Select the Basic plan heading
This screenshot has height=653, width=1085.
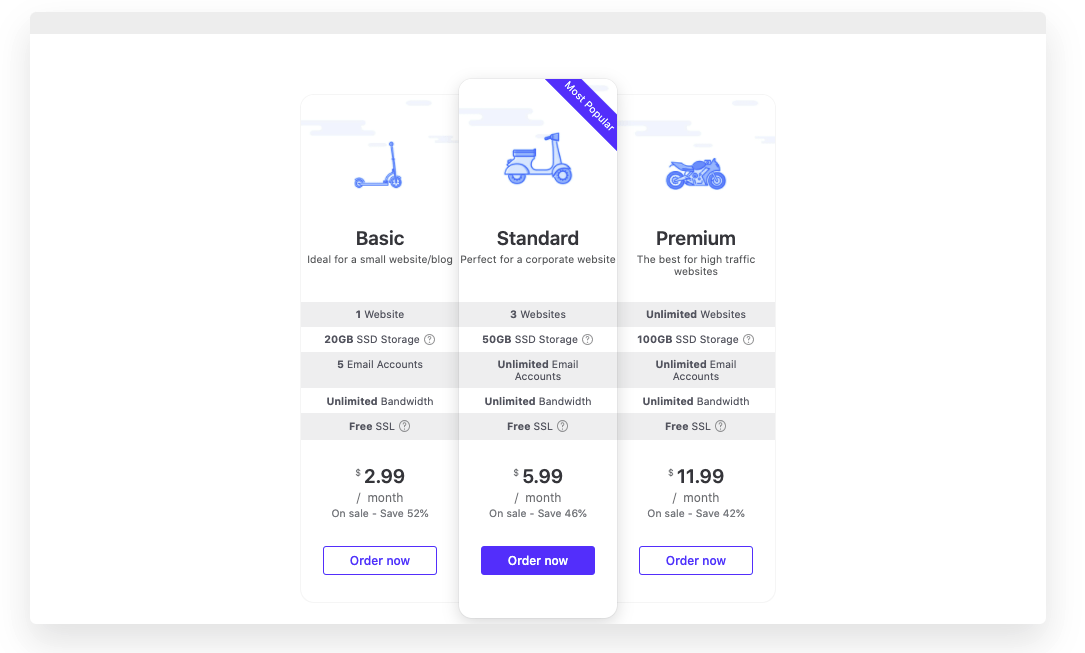click(380, 238)
